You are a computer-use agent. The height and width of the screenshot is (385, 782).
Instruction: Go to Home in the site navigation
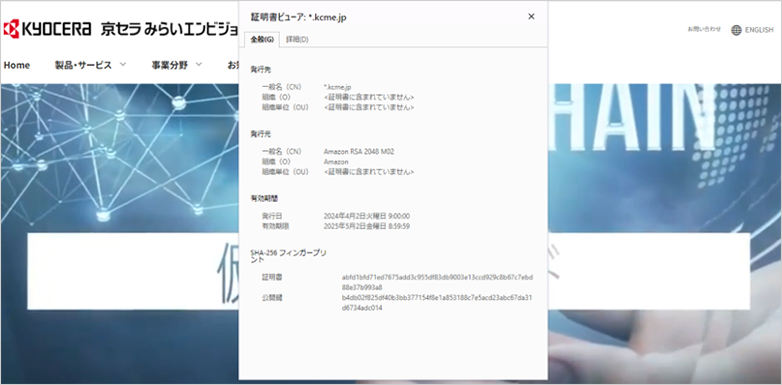pyautogui.click(x=16, y=65)
